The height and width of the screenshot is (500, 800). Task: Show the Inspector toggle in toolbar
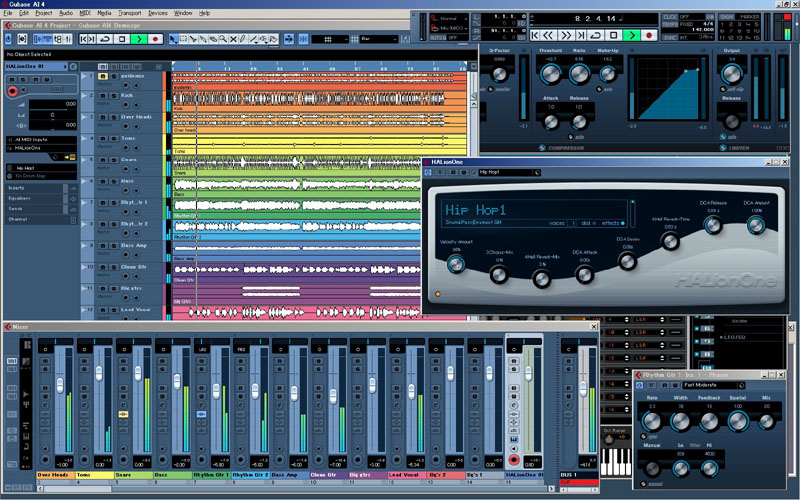(x=38, y=39)
